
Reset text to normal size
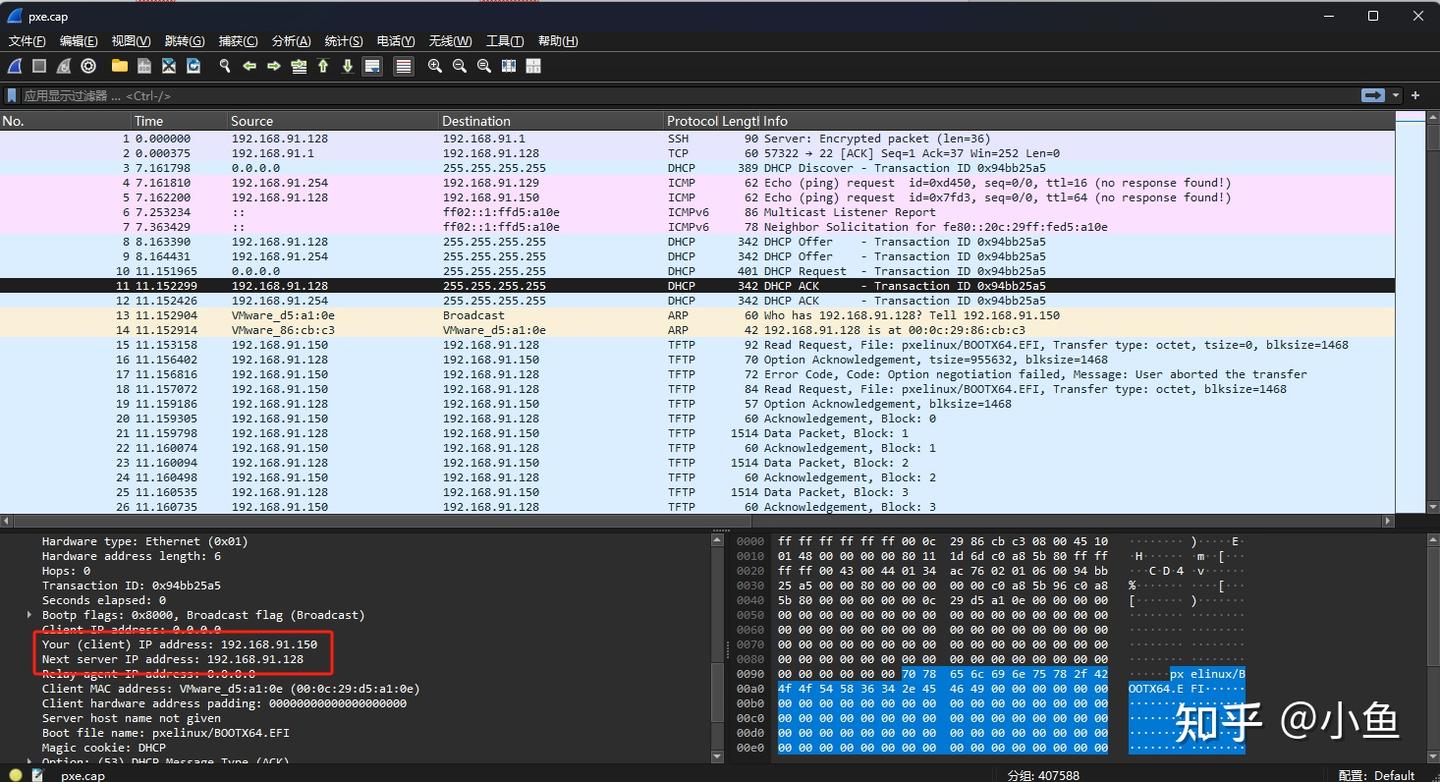(484, 66)
